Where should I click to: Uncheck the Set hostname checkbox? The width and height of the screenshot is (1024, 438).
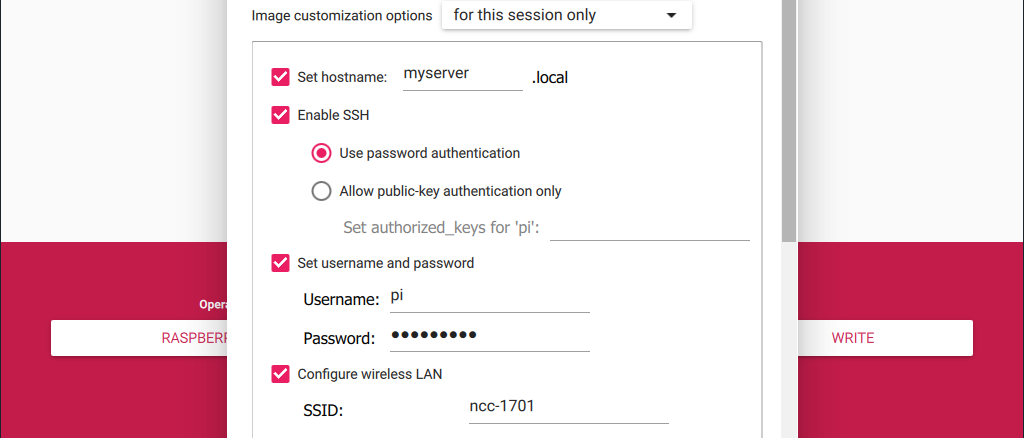[280, 77]
